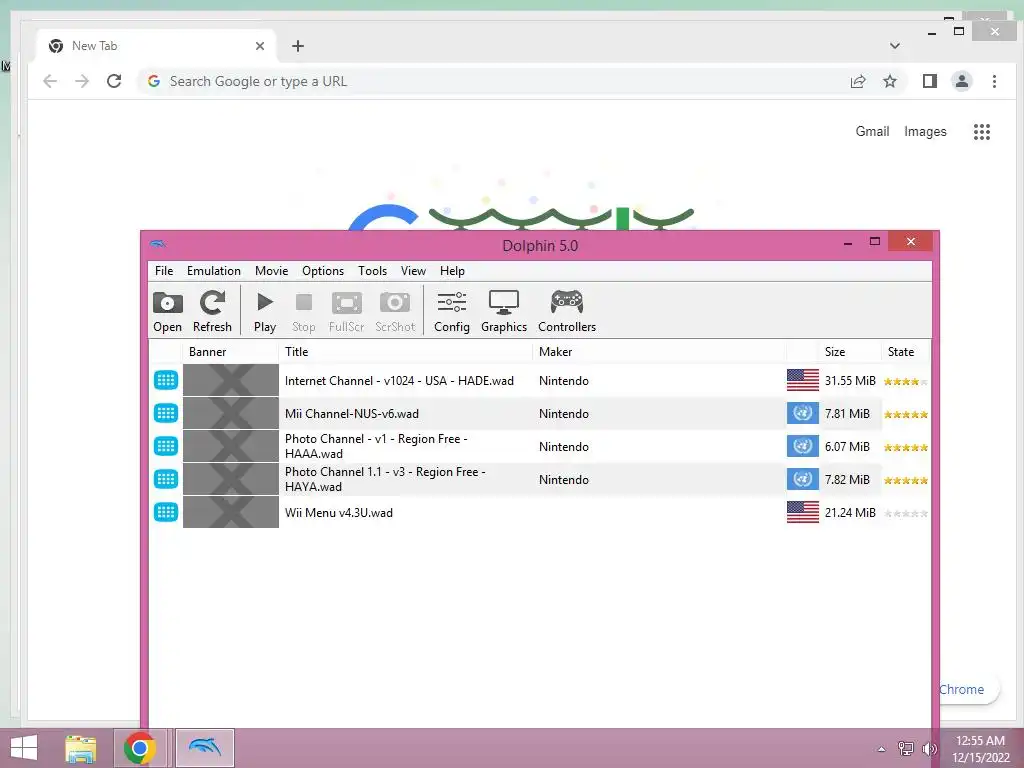Click the region-free flag for Photo Channel 1.1
Screen dimensions: 1024x768
pyautogui.click(x=803, y=479)
